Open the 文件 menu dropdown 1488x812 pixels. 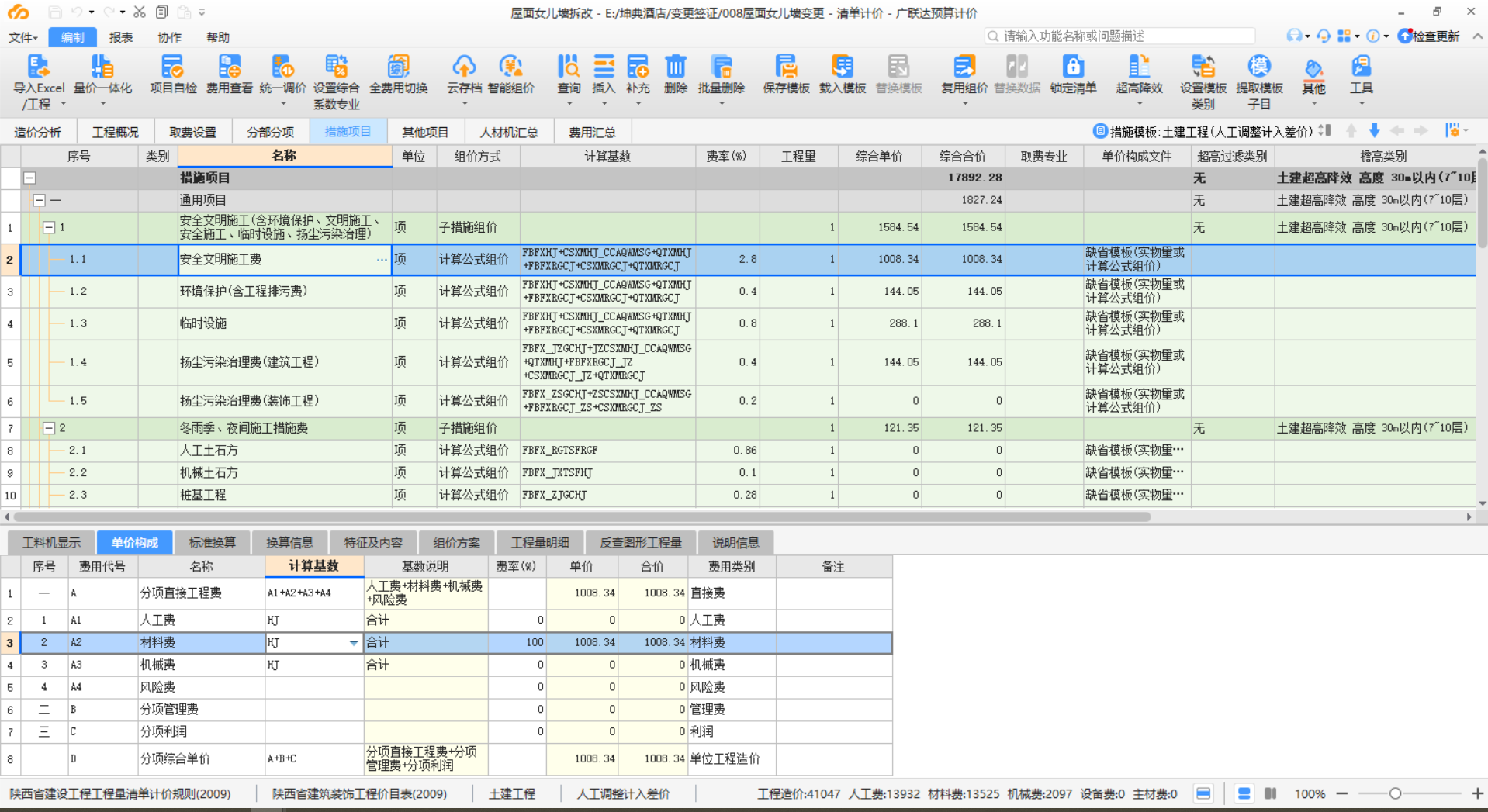pyautogui.click(x=22, y=37)
